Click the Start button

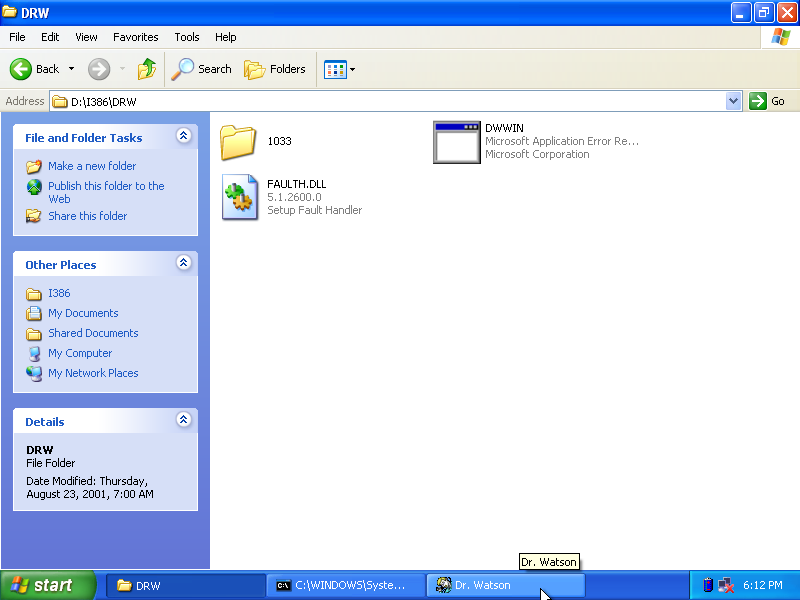[46, 585]
